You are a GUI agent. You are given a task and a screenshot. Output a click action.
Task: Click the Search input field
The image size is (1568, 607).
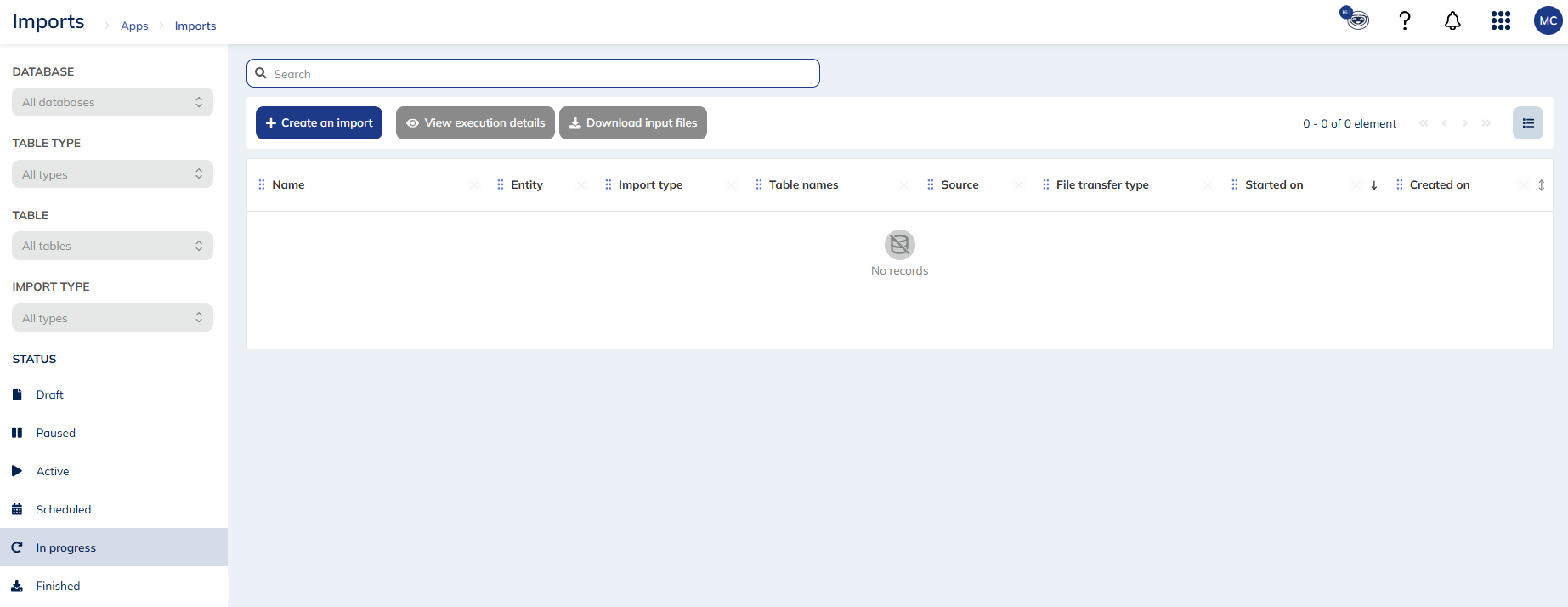coord(533,74)
